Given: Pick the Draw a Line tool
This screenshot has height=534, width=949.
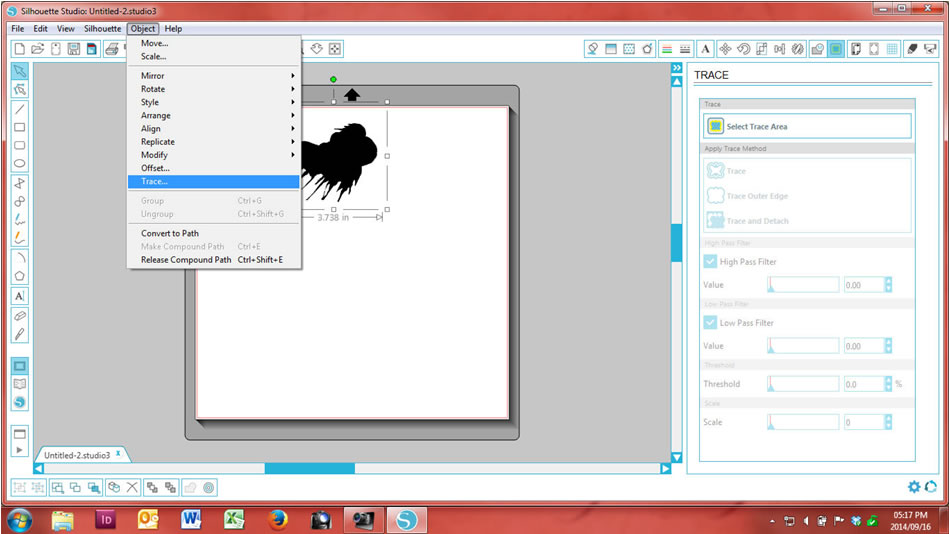Looking at the screenshot, I should pyautogui.click(x=19, y=109).
